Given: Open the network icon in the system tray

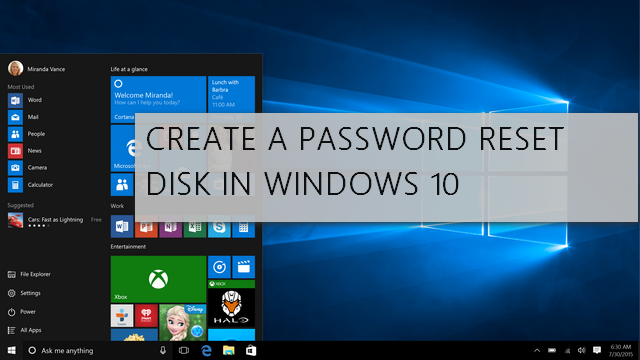Looking at the screenshot, I should 567,351.
